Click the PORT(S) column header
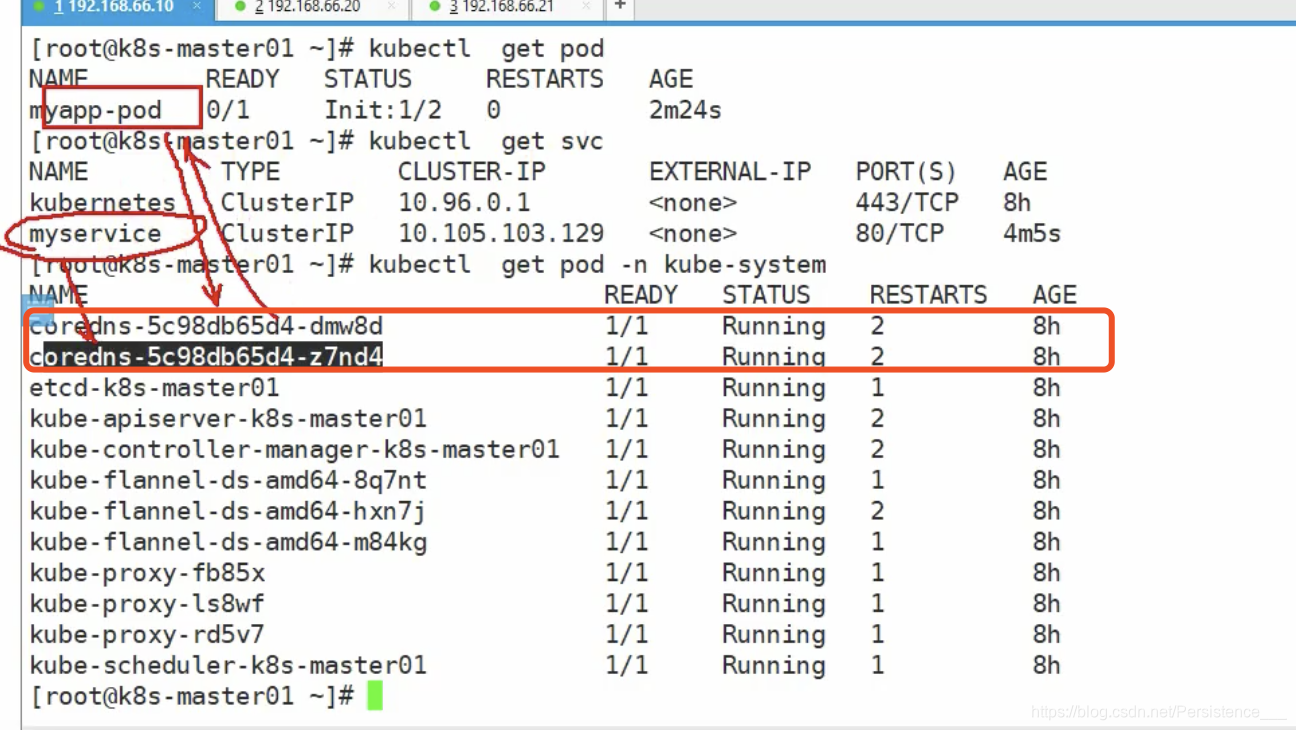This screenshot has width=1296, height=730. [907, 172]
